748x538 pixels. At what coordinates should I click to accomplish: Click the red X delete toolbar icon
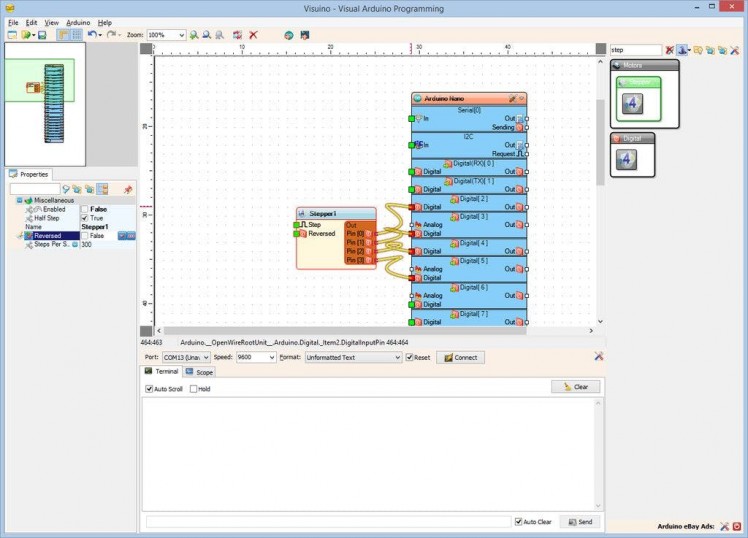(x=253, y=35)
